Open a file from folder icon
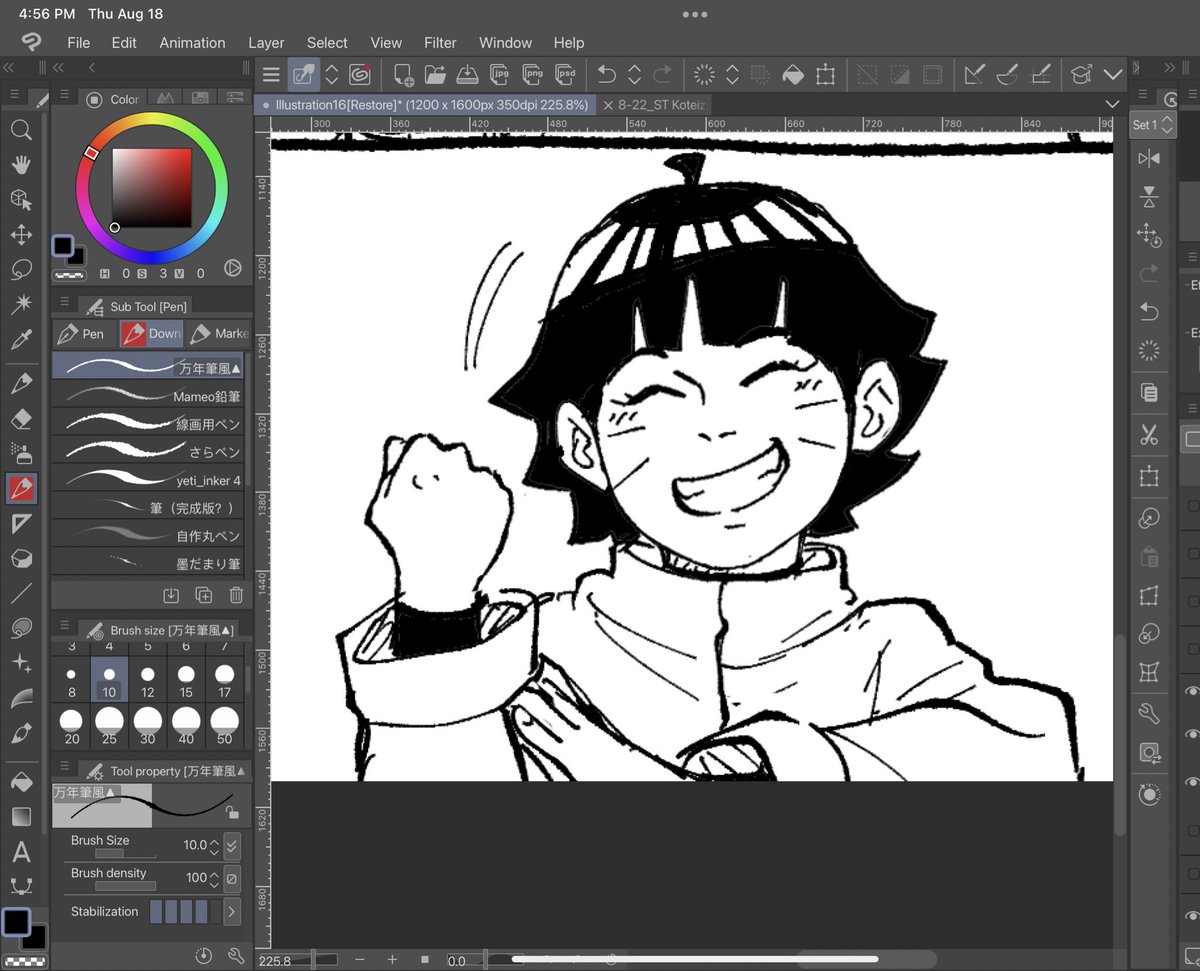This screenshot has height=971, width=1200. (x=435, y=75)
